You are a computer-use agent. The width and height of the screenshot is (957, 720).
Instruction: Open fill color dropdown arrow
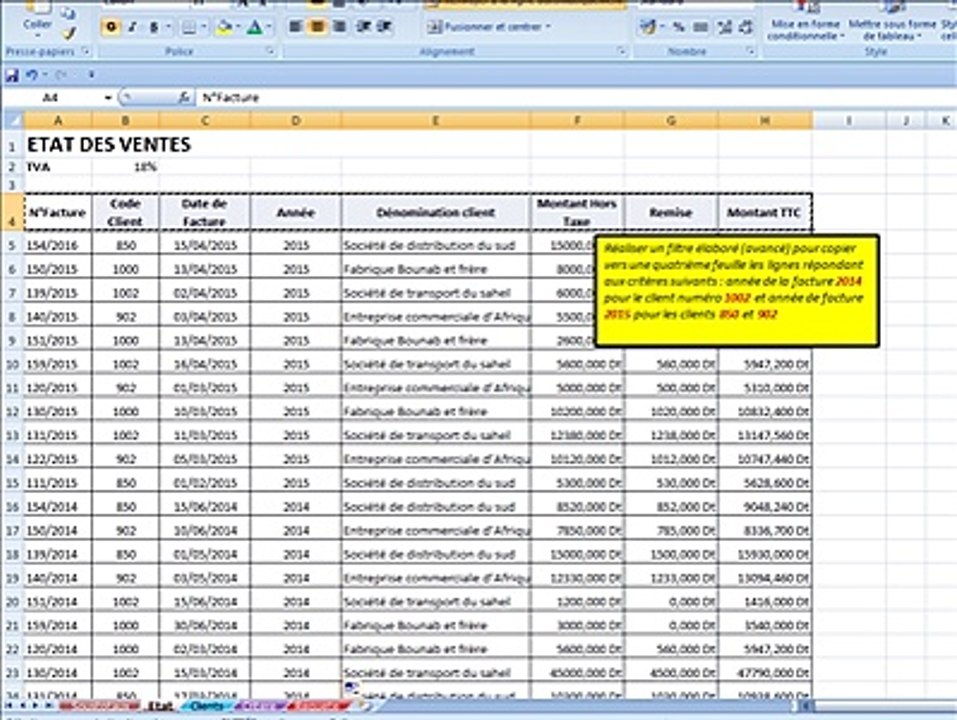click(x=238, y=27)
